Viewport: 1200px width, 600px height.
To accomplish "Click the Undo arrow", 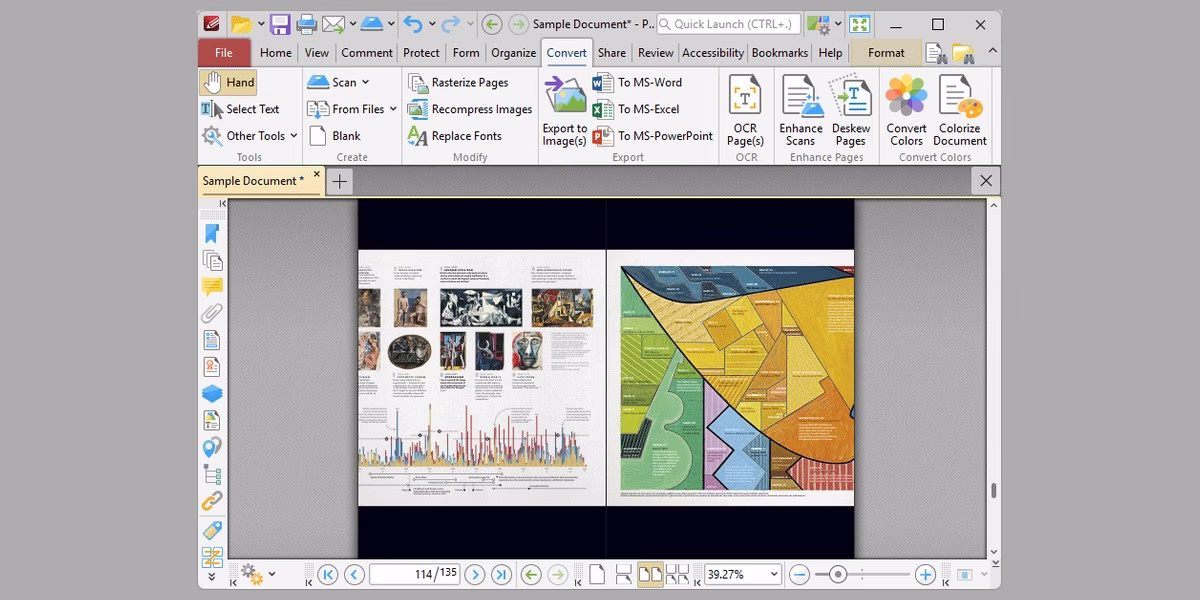I will (x=414, y=24).
